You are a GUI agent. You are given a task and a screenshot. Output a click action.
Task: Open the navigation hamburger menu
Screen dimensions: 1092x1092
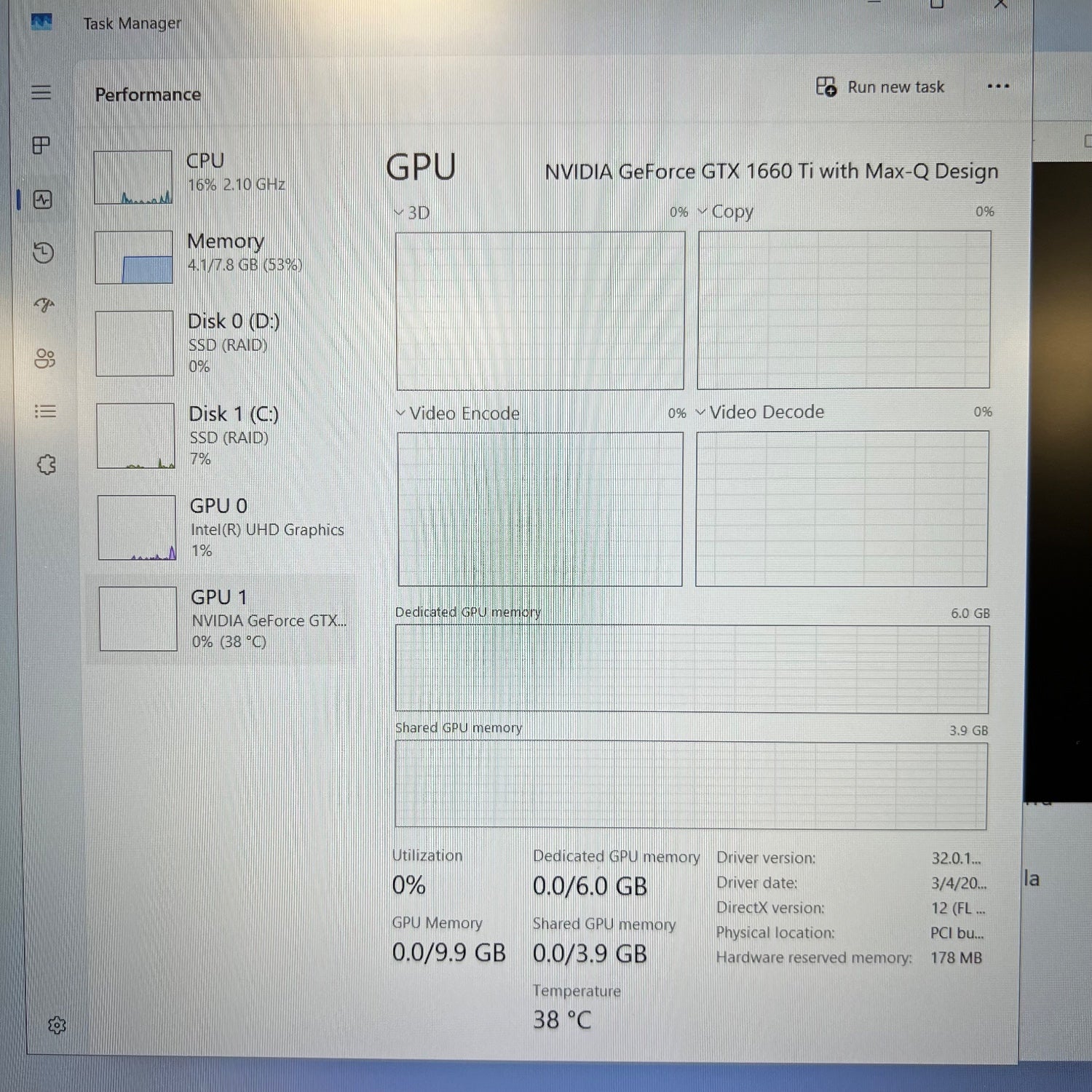41,92
